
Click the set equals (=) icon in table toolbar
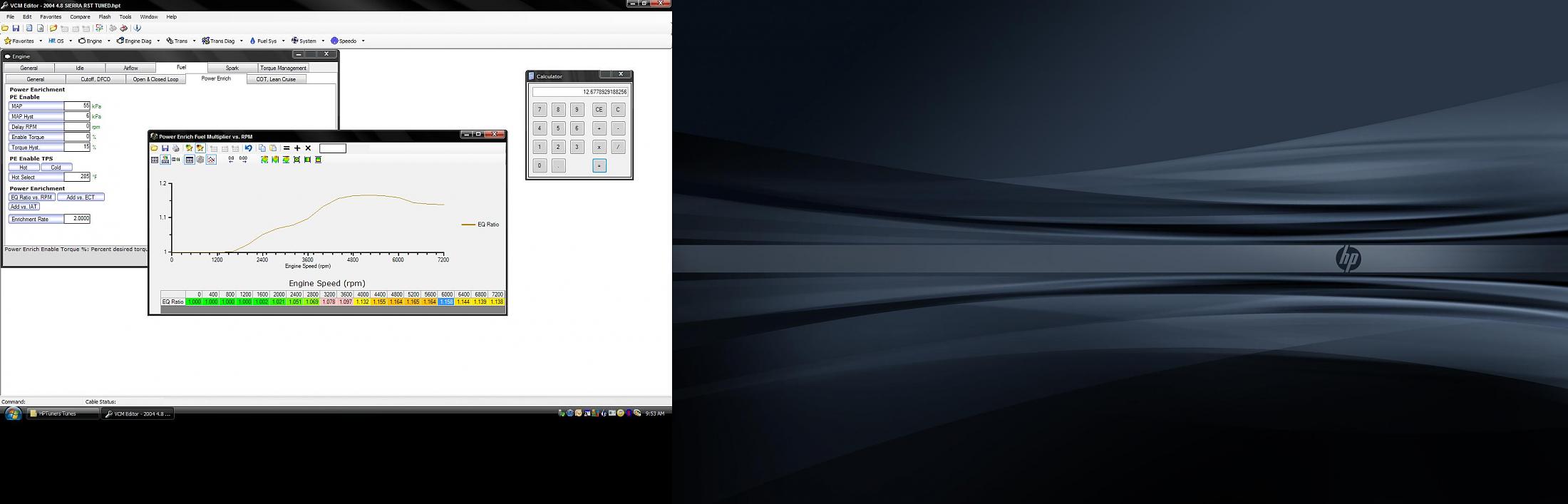[287, 148]
